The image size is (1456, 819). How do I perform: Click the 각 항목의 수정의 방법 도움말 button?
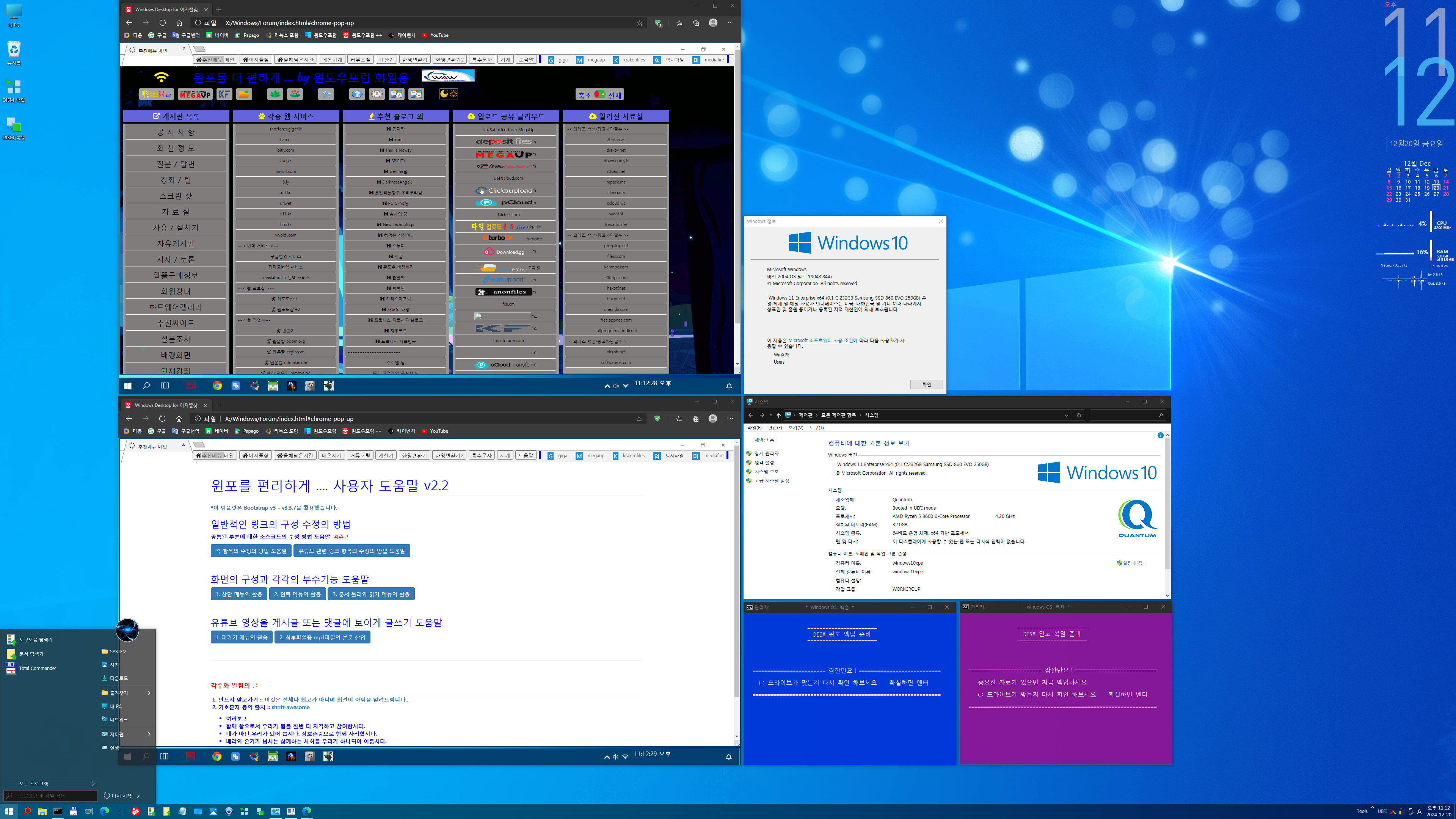[251, 551]
